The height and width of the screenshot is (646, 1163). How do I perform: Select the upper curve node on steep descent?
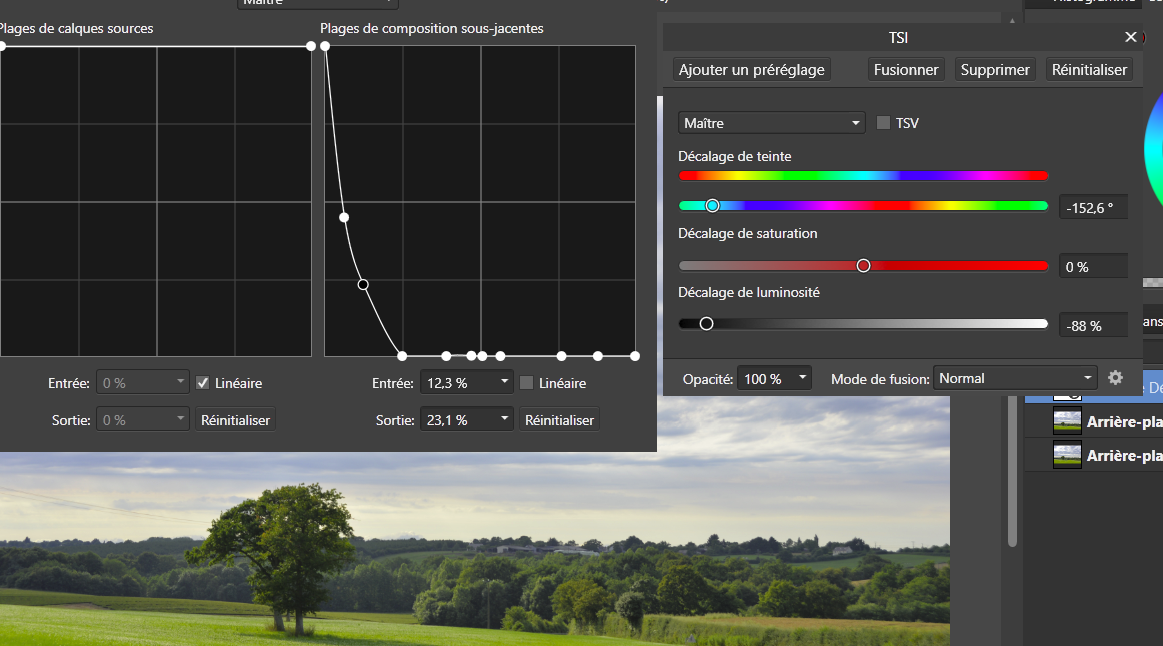click(344, 217)
